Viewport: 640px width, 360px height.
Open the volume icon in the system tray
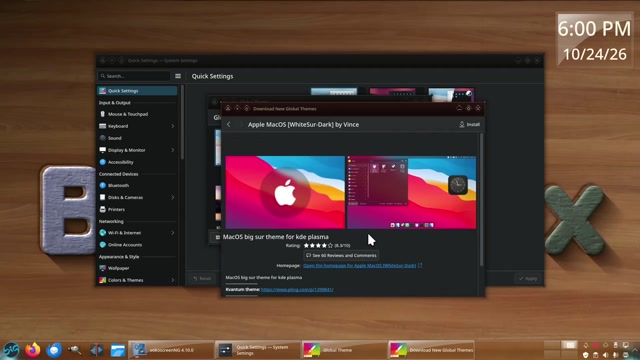605,355
